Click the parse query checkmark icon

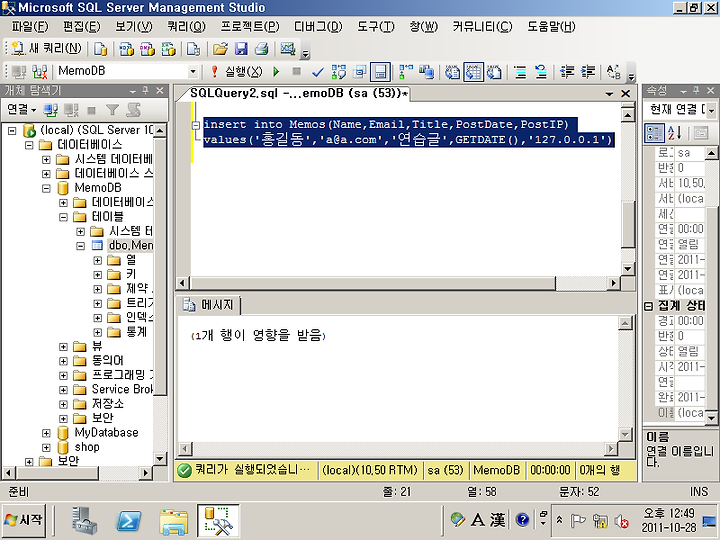click(317, 72)
